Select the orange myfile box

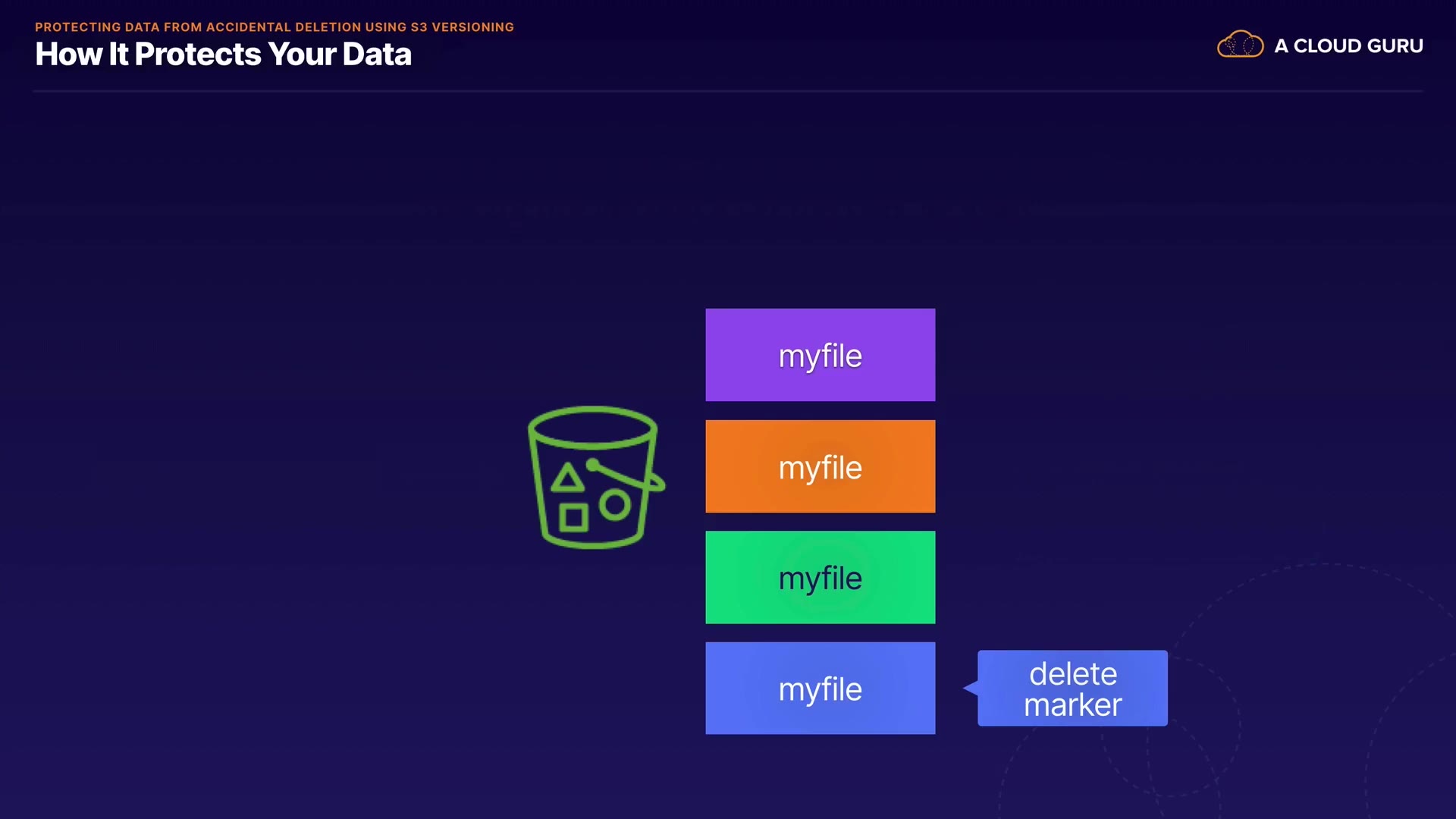[x=820, y=466]
